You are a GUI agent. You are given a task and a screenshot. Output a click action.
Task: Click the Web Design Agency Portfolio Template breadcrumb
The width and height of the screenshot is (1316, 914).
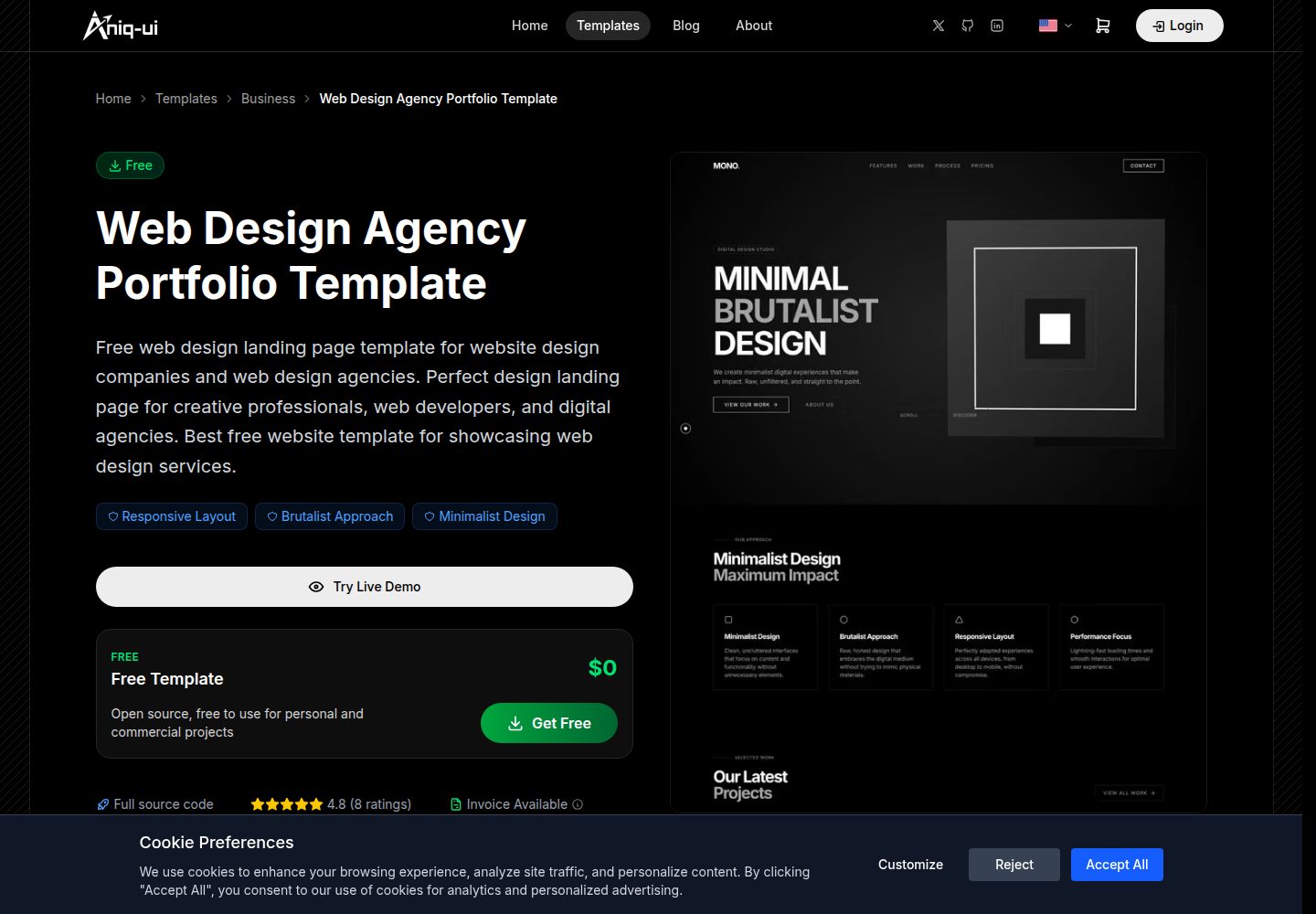(x=439, y=99)
